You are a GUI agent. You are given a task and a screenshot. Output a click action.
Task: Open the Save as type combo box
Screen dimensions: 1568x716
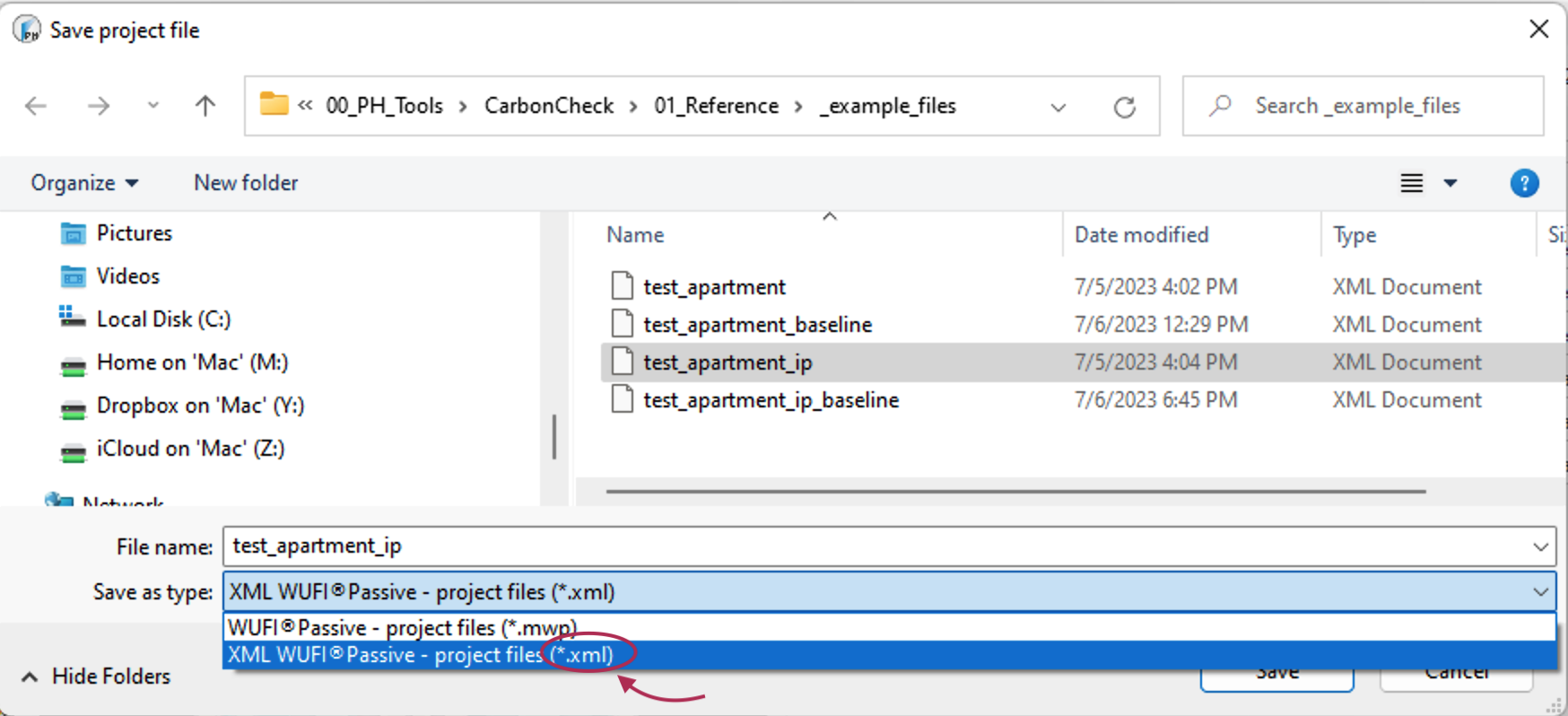click(x=889, y=592)
